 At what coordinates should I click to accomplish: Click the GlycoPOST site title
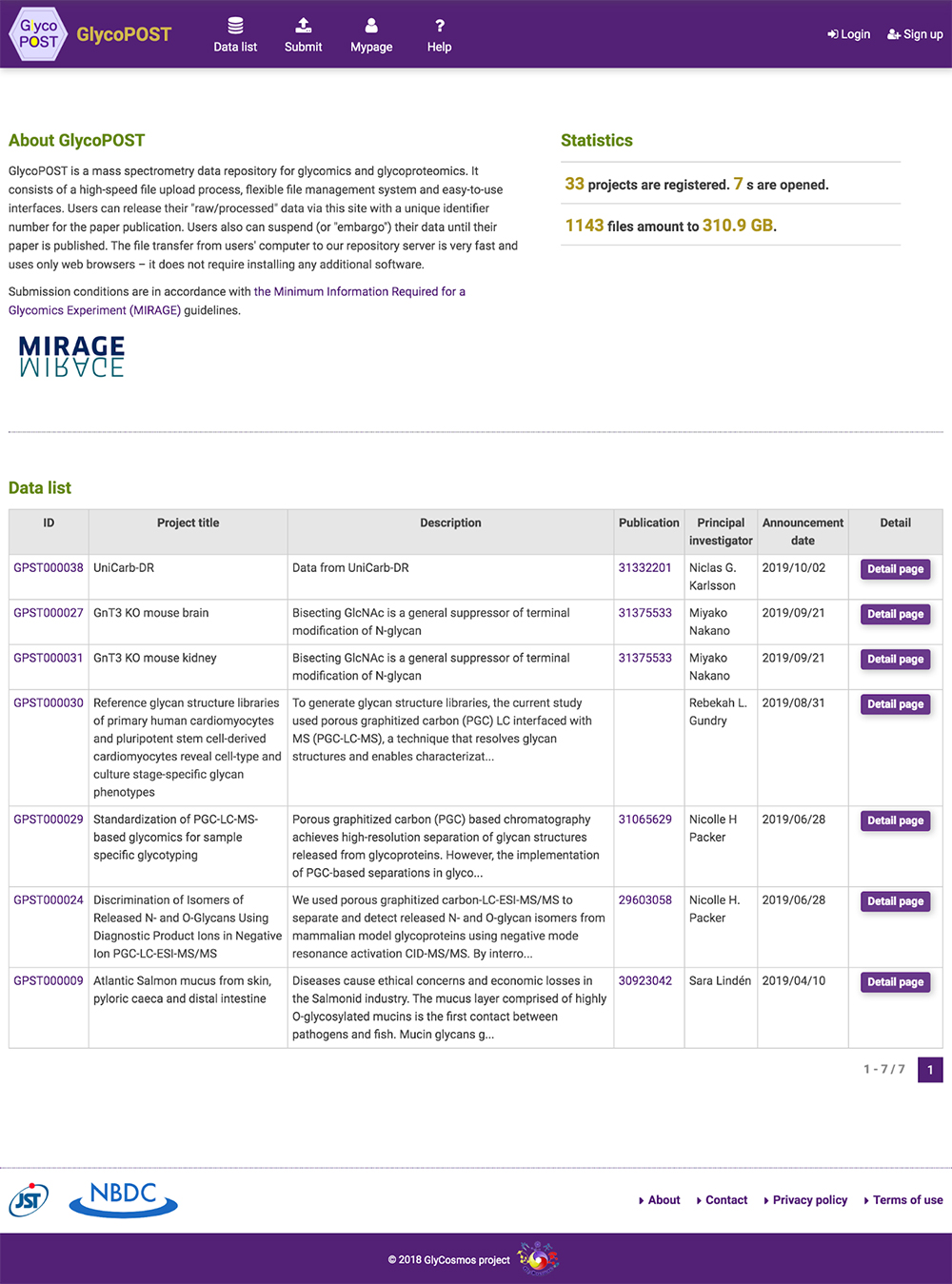point(124,34)
